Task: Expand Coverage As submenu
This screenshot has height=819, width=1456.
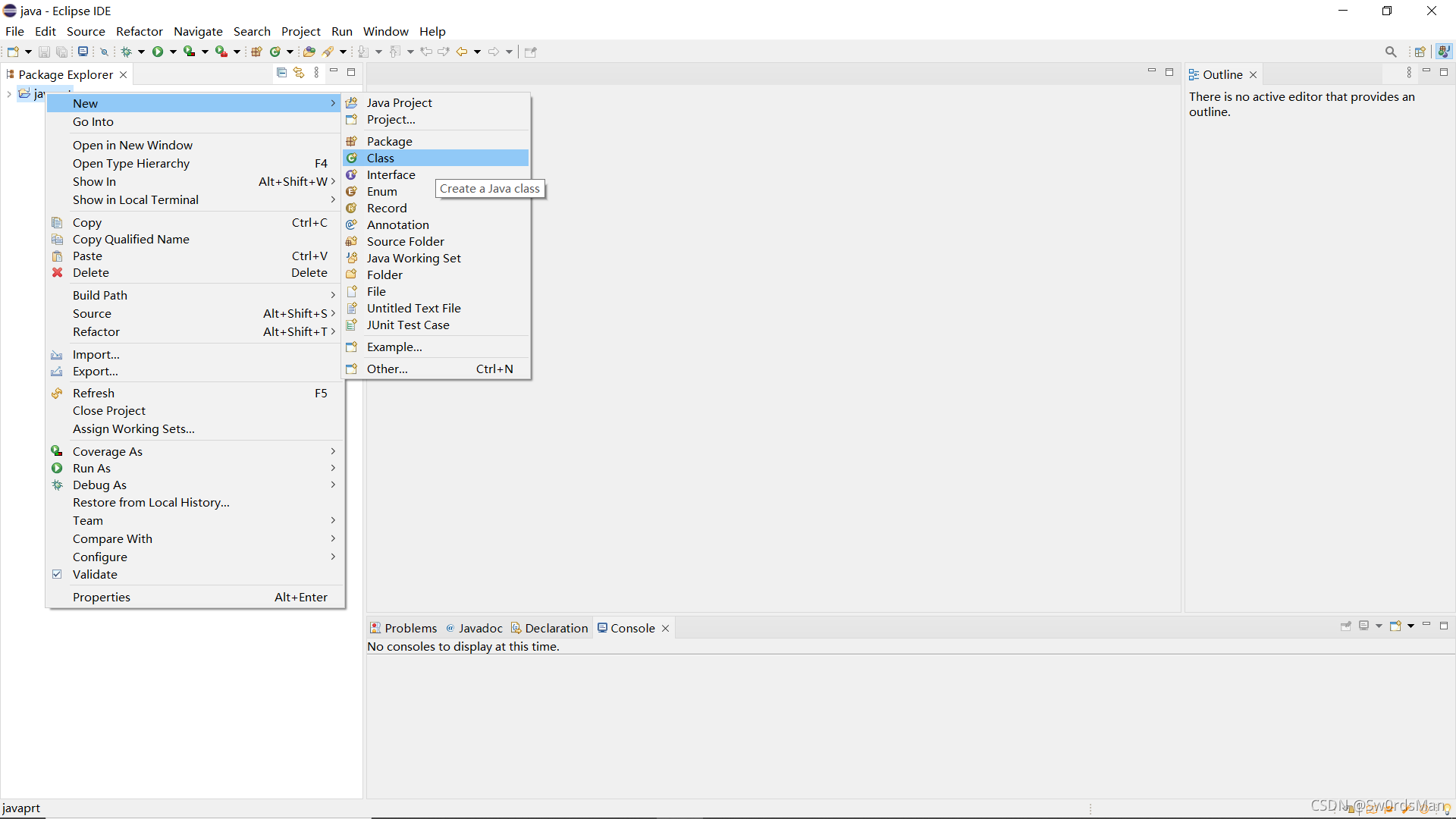Action: pos(194,451)
